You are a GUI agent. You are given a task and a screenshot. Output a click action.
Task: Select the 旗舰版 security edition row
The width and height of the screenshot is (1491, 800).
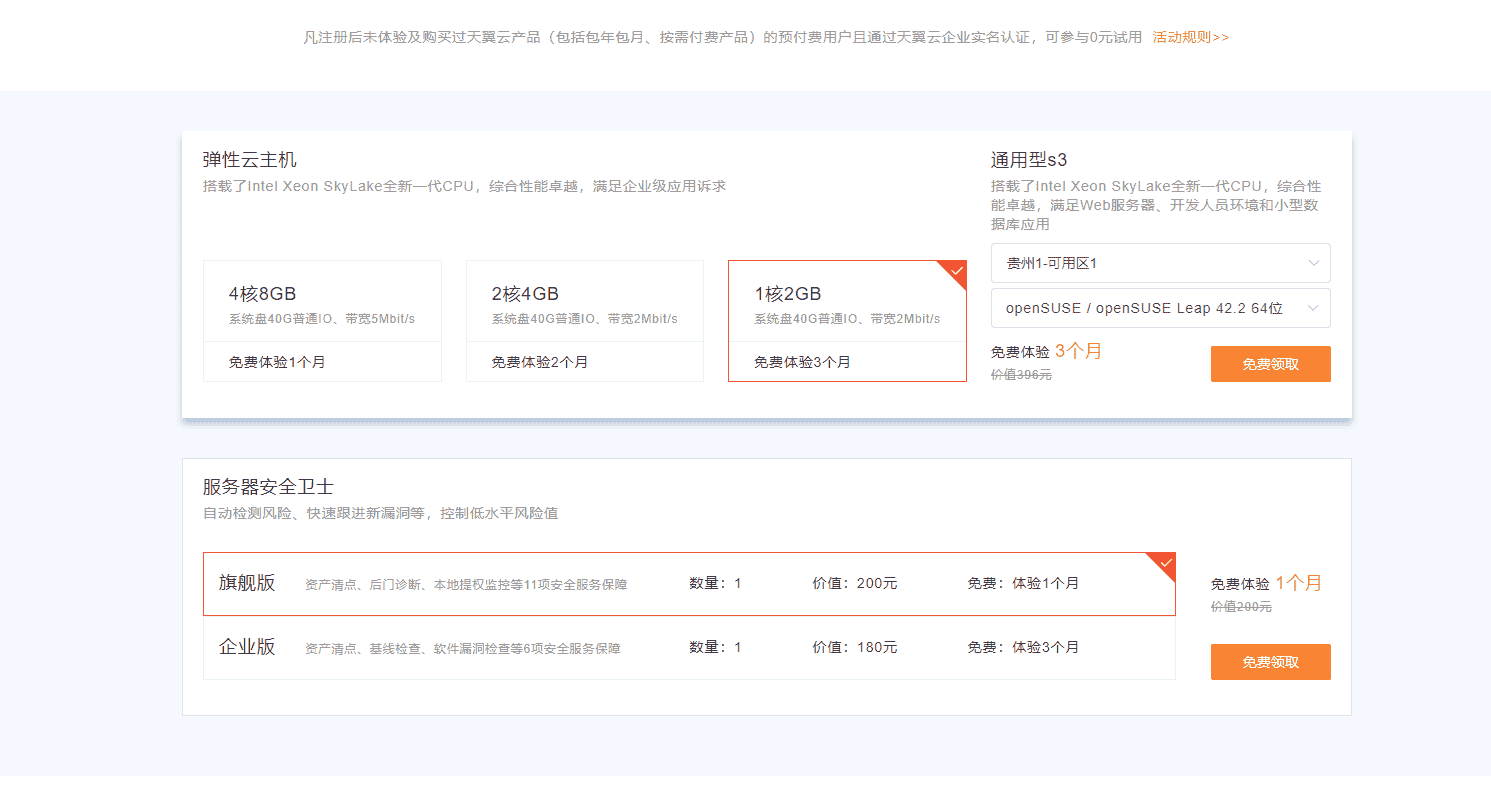click(689, 584)
